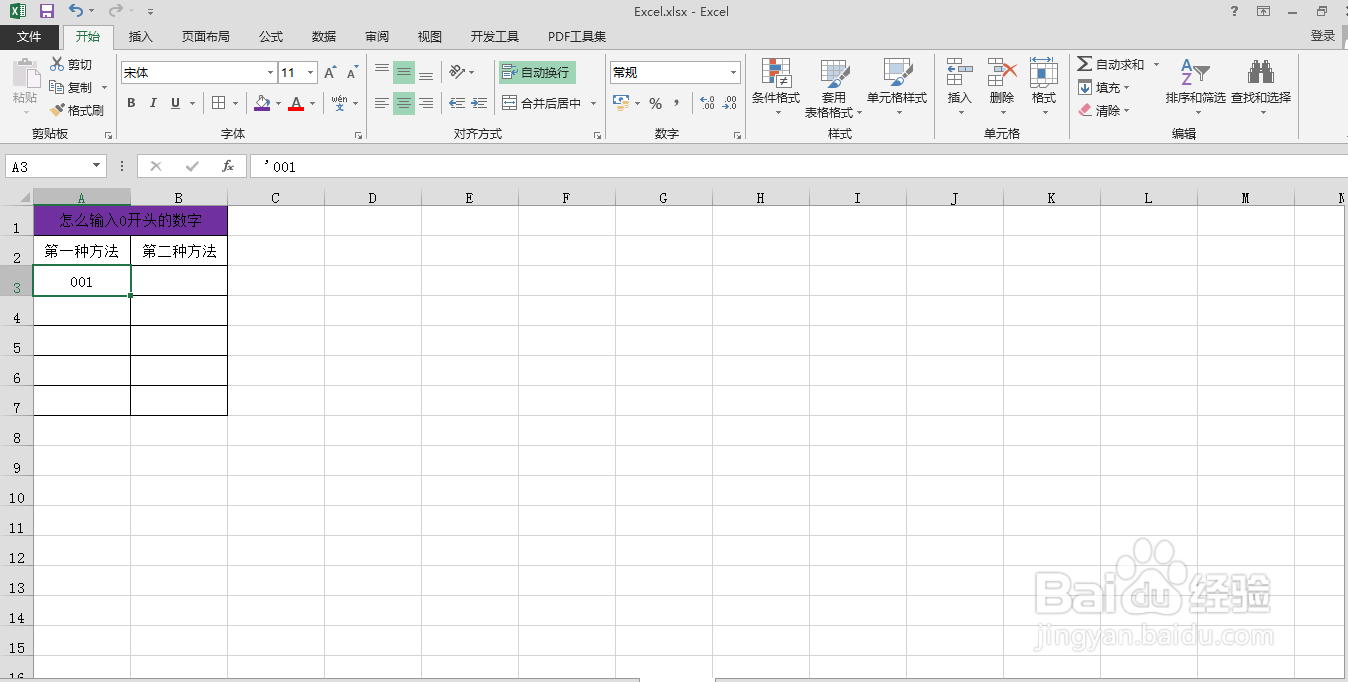This screenshot has height=682, width=1348.
Task: Apply the red font color swatch
Action: 296,103
